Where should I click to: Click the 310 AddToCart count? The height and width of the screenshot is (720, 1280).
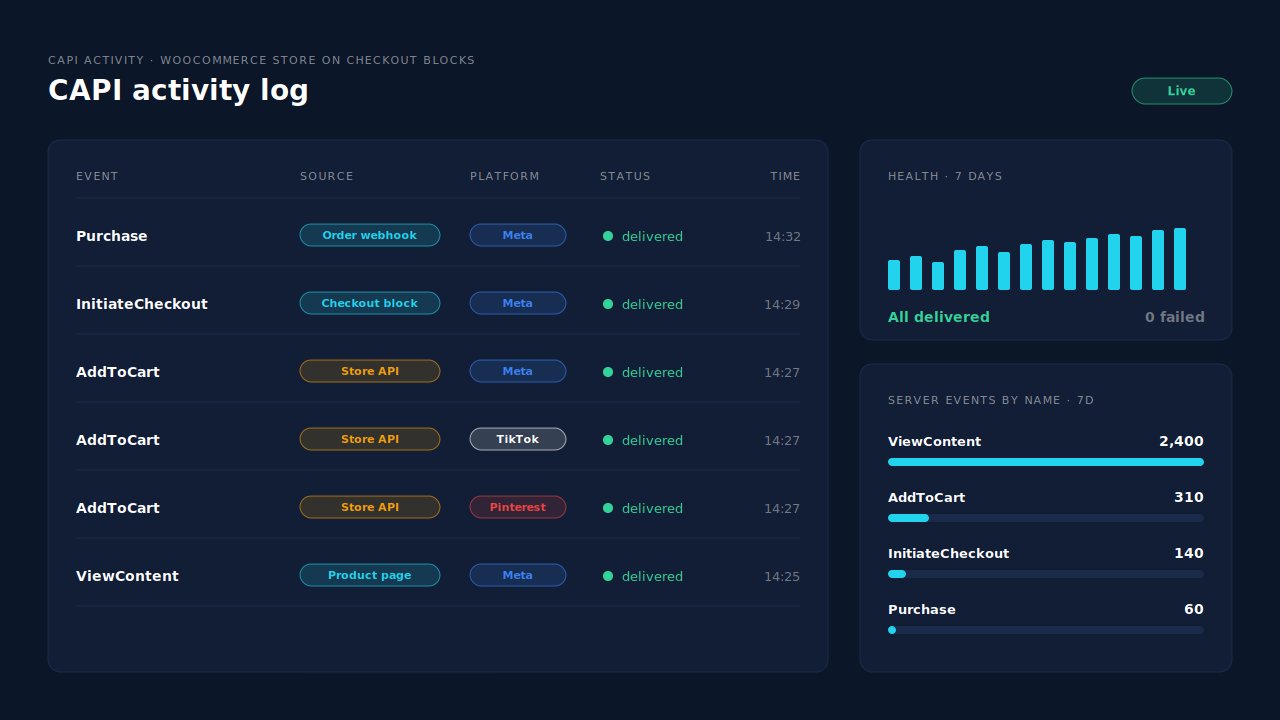click(x=1189, y=497)
